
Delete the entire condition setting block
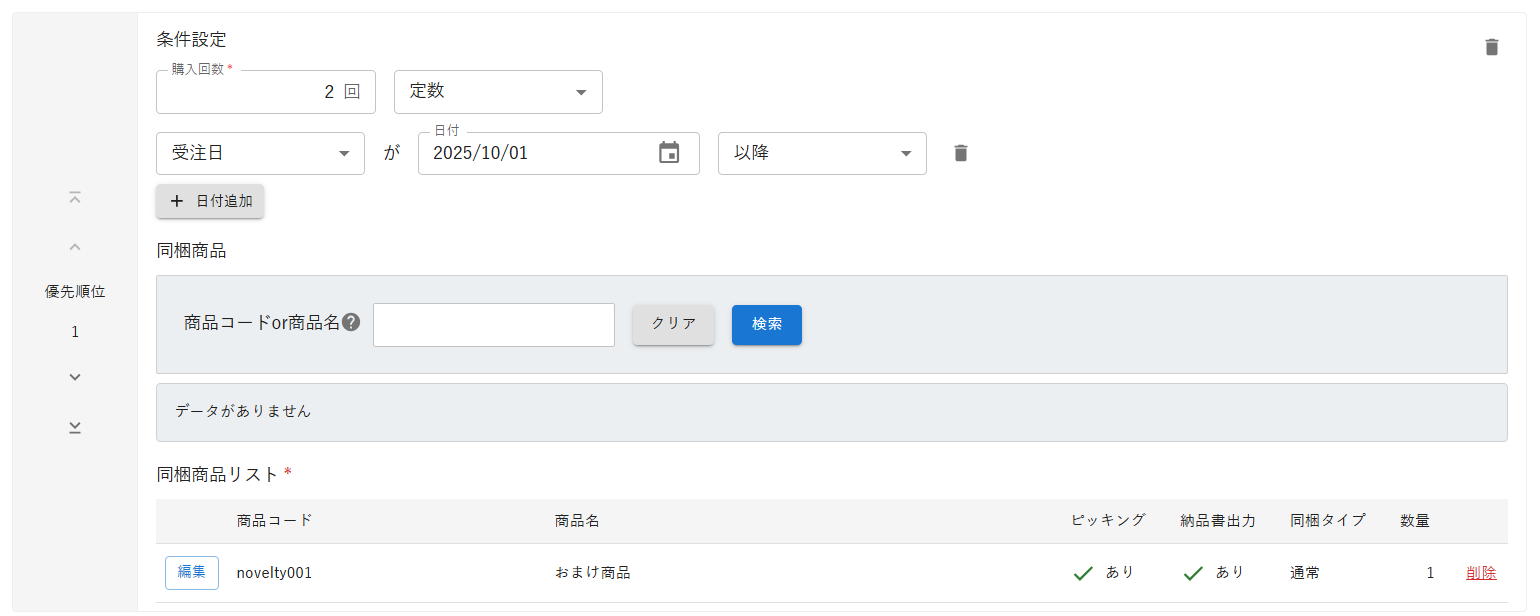pos(1491,47)
